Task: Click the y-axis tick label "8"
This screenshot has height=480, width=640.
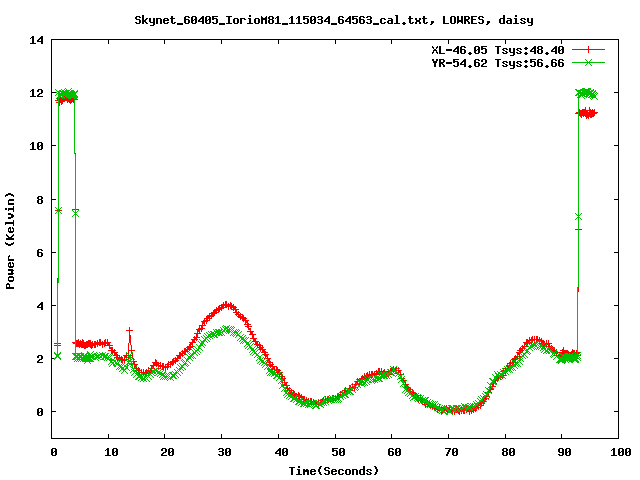Action: (40, 200)
